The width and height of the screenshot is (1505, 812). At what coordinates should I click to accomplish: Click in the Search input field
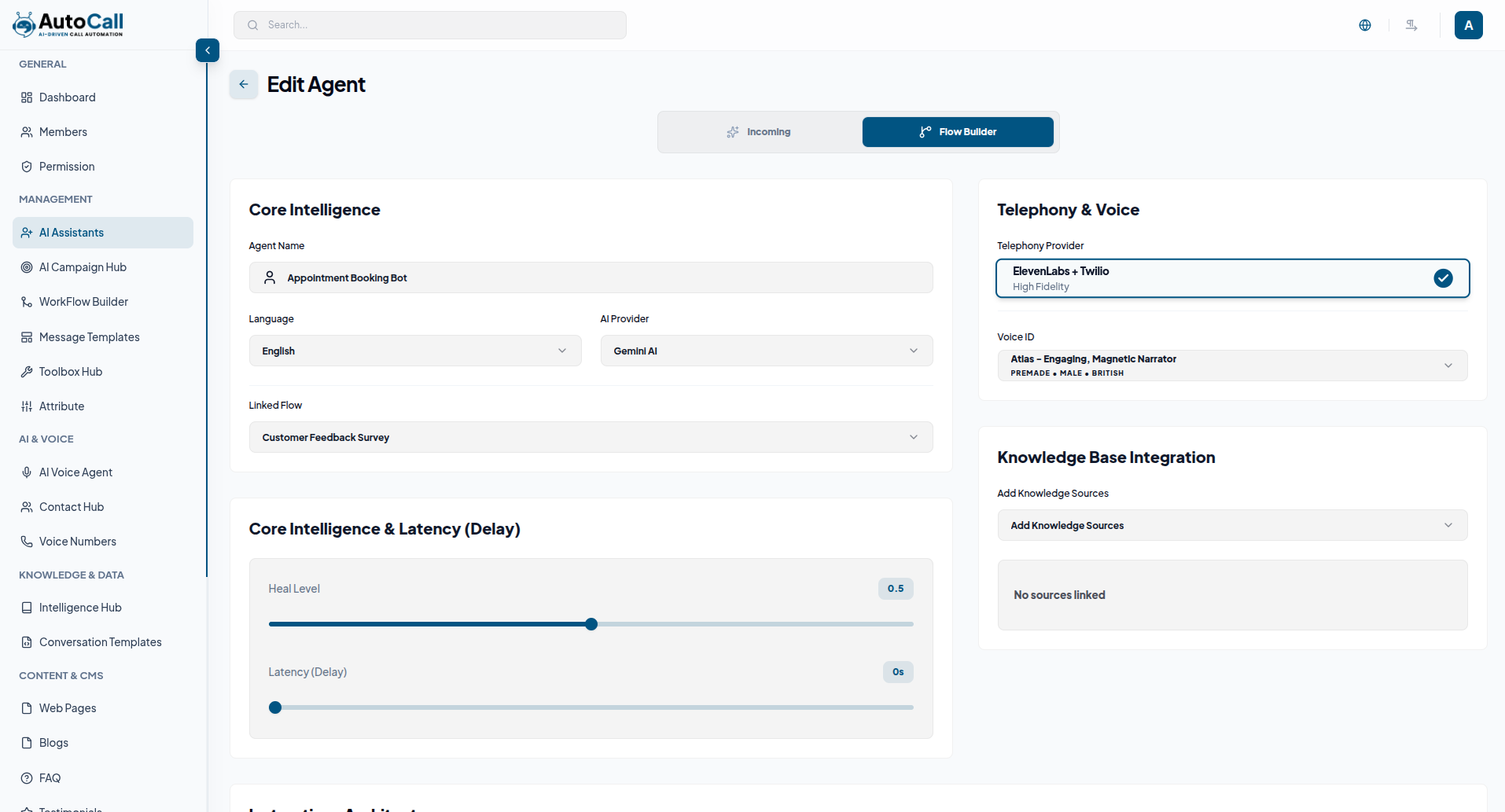(x=430, y=25)
